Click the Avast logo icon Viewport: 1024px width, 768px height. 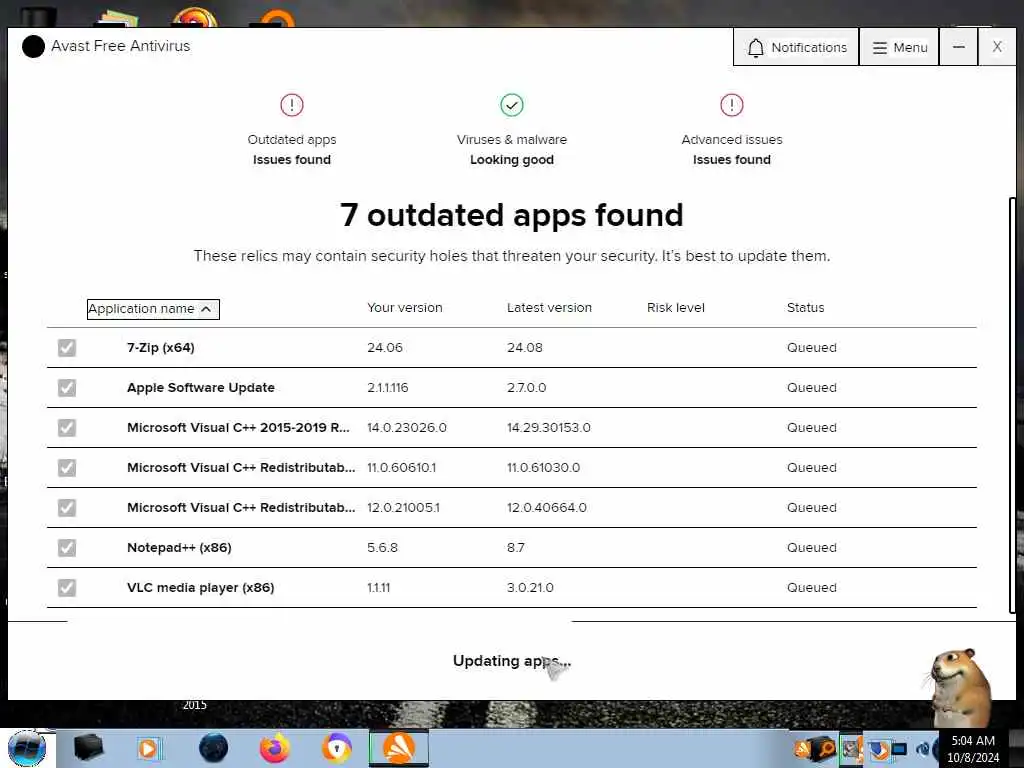(x=33, y=46)
